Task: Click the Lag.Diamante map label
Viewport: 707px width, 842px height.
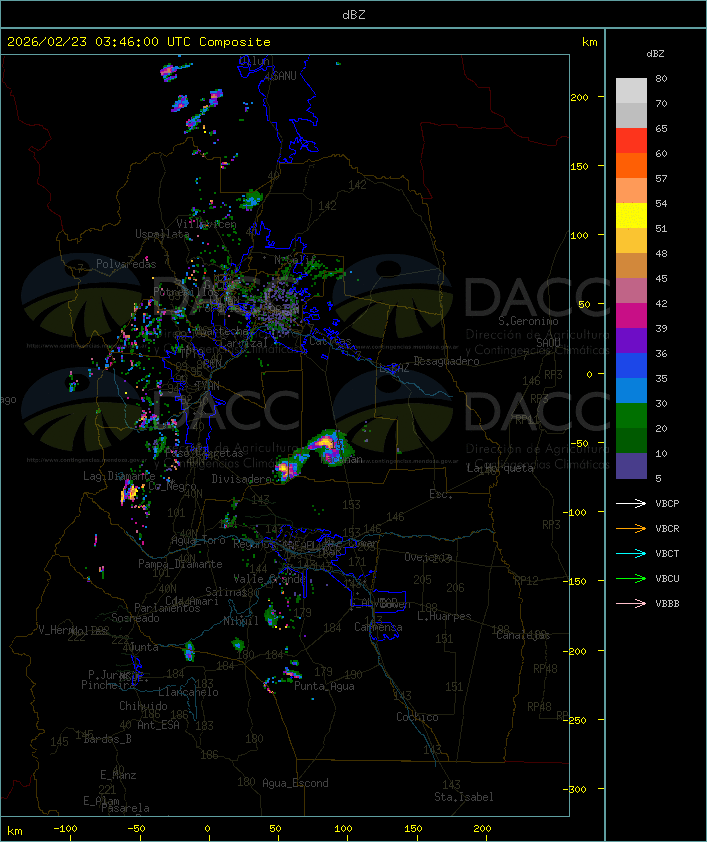Action: coord(119,476)
